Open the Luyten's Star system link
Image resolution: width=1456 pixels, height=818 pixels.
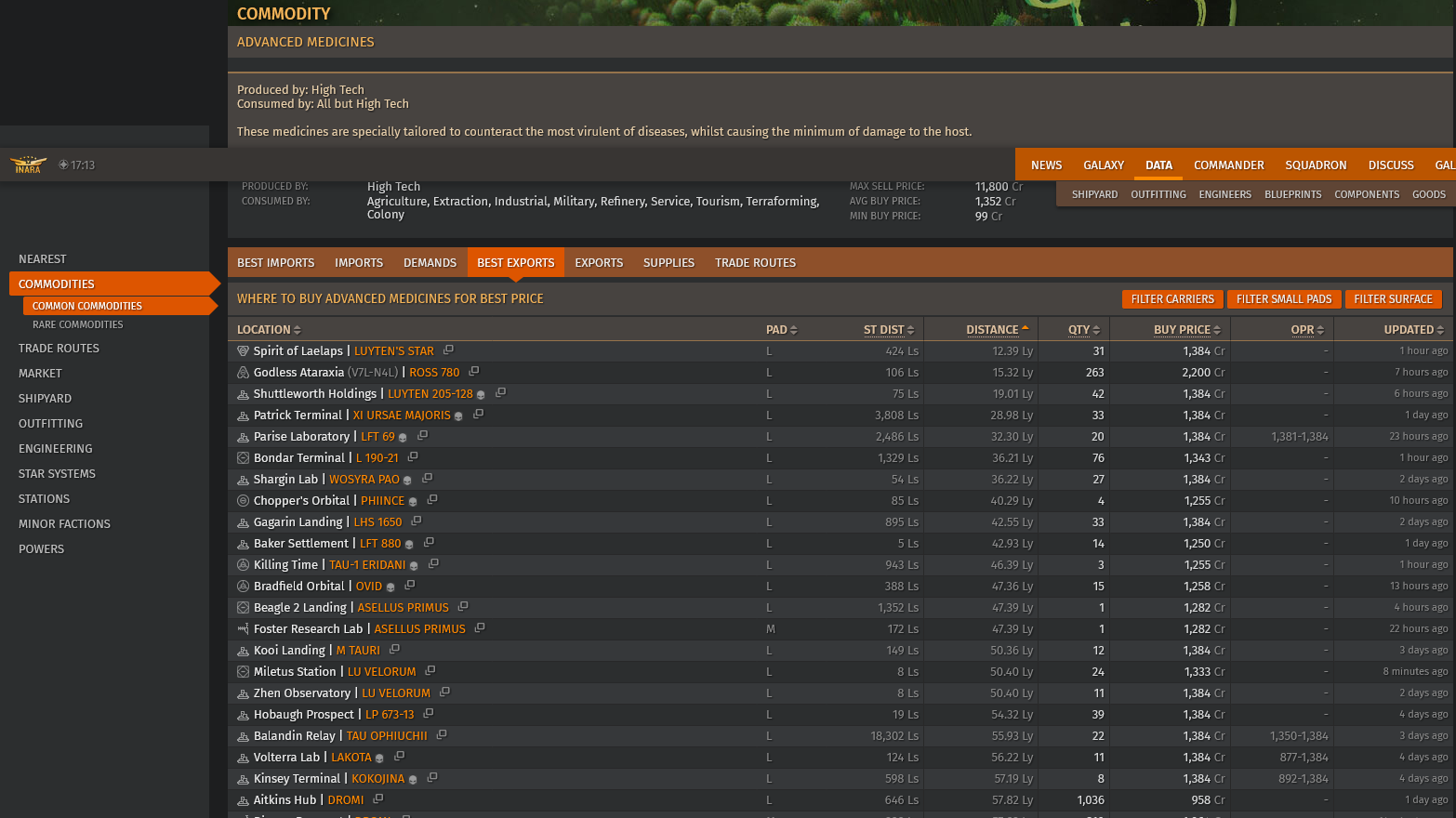(x=393, y=351)
